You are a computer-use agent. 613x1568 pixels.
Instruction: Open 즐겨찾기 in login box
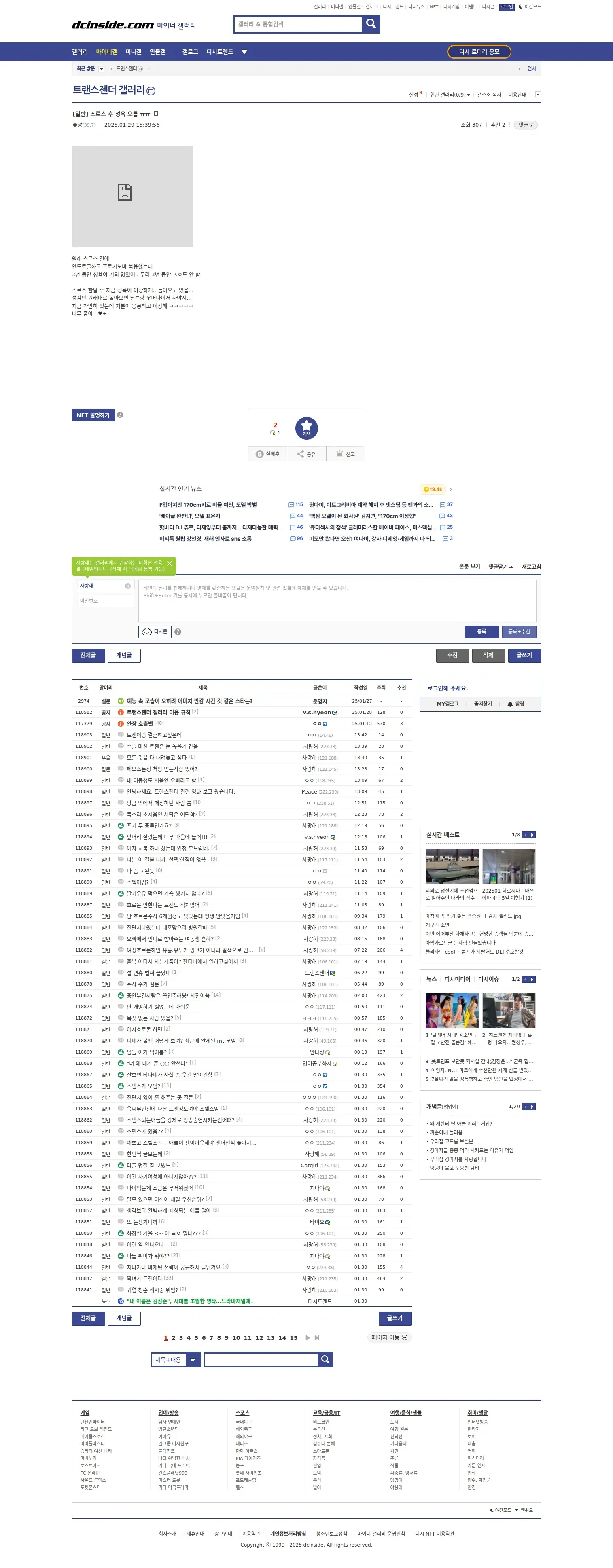pos(483,704)
